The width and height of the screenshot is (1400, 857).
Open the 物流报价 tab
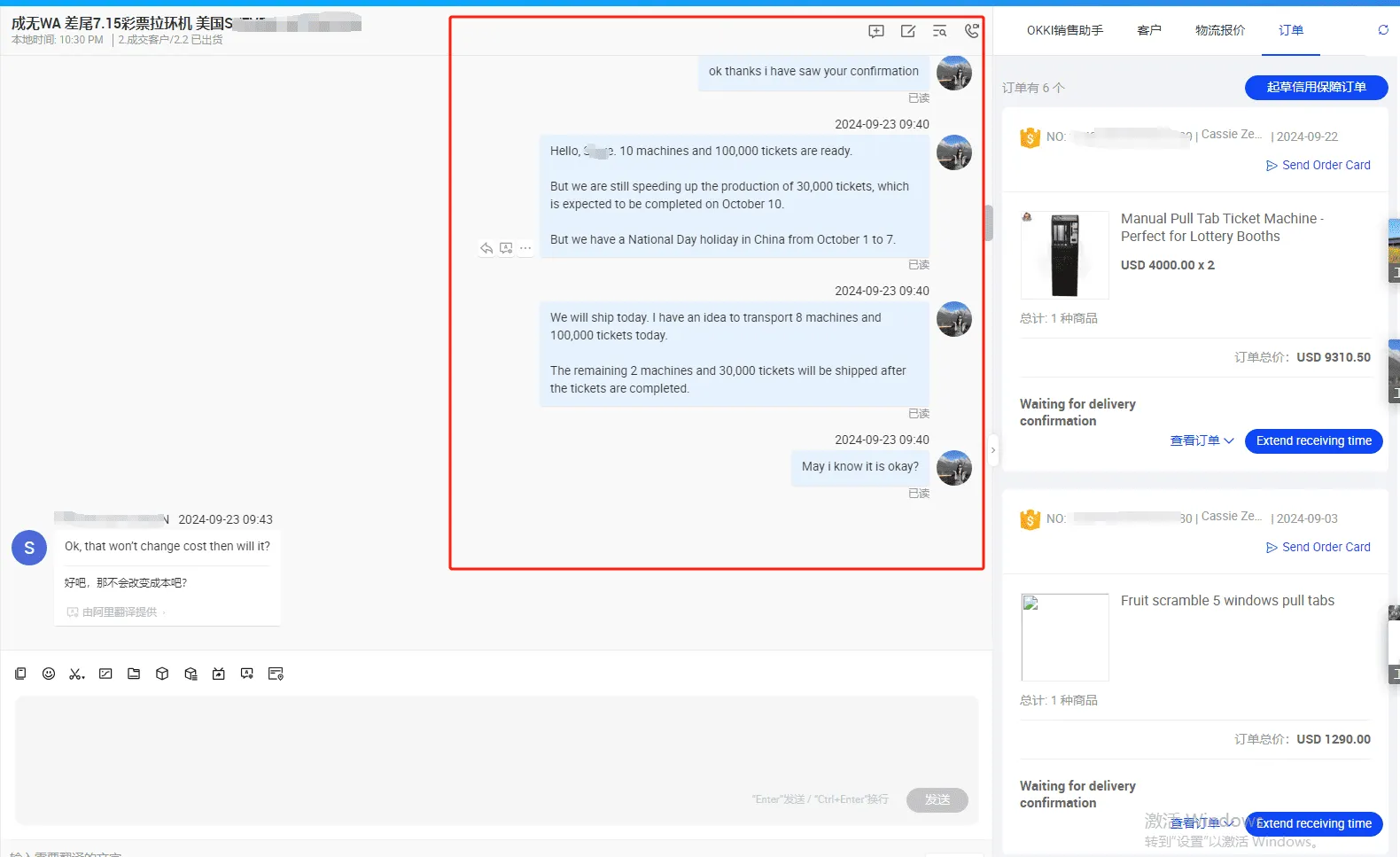(x=1220, y=30)
